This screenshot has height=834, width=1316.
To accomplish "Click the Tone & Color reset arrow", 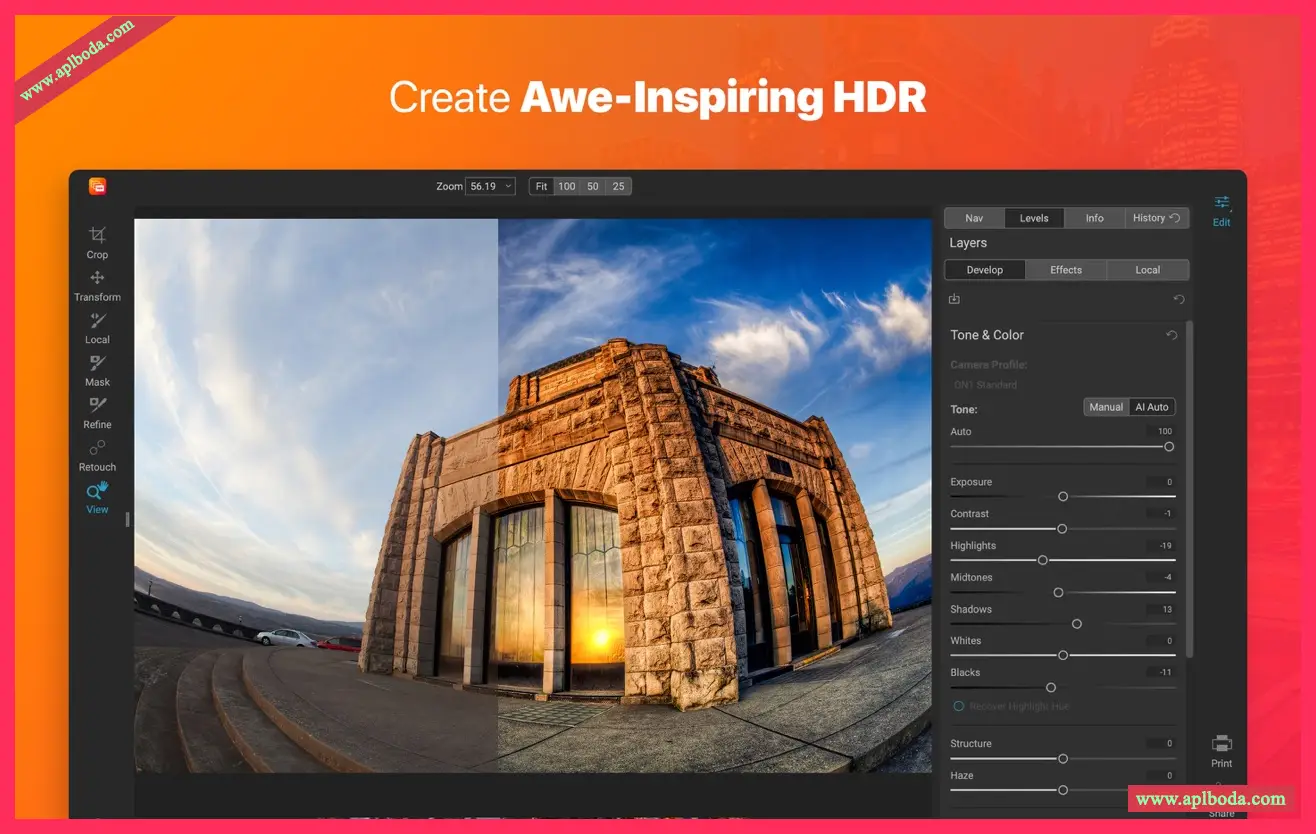I will (1171, 335).
